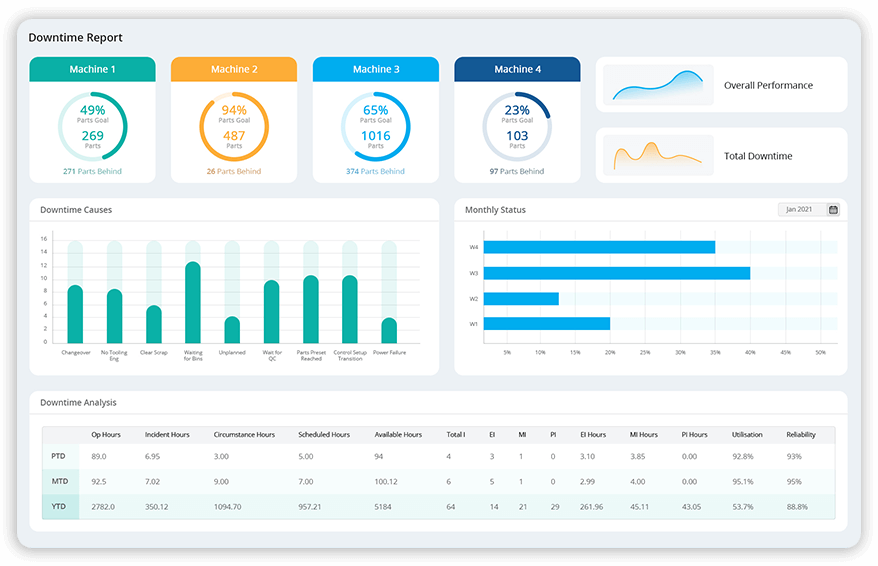This screenshot has height=566, width=878.
Task: Click the Overall Performance sparkline chart
Action: click(x=657, y=85)
